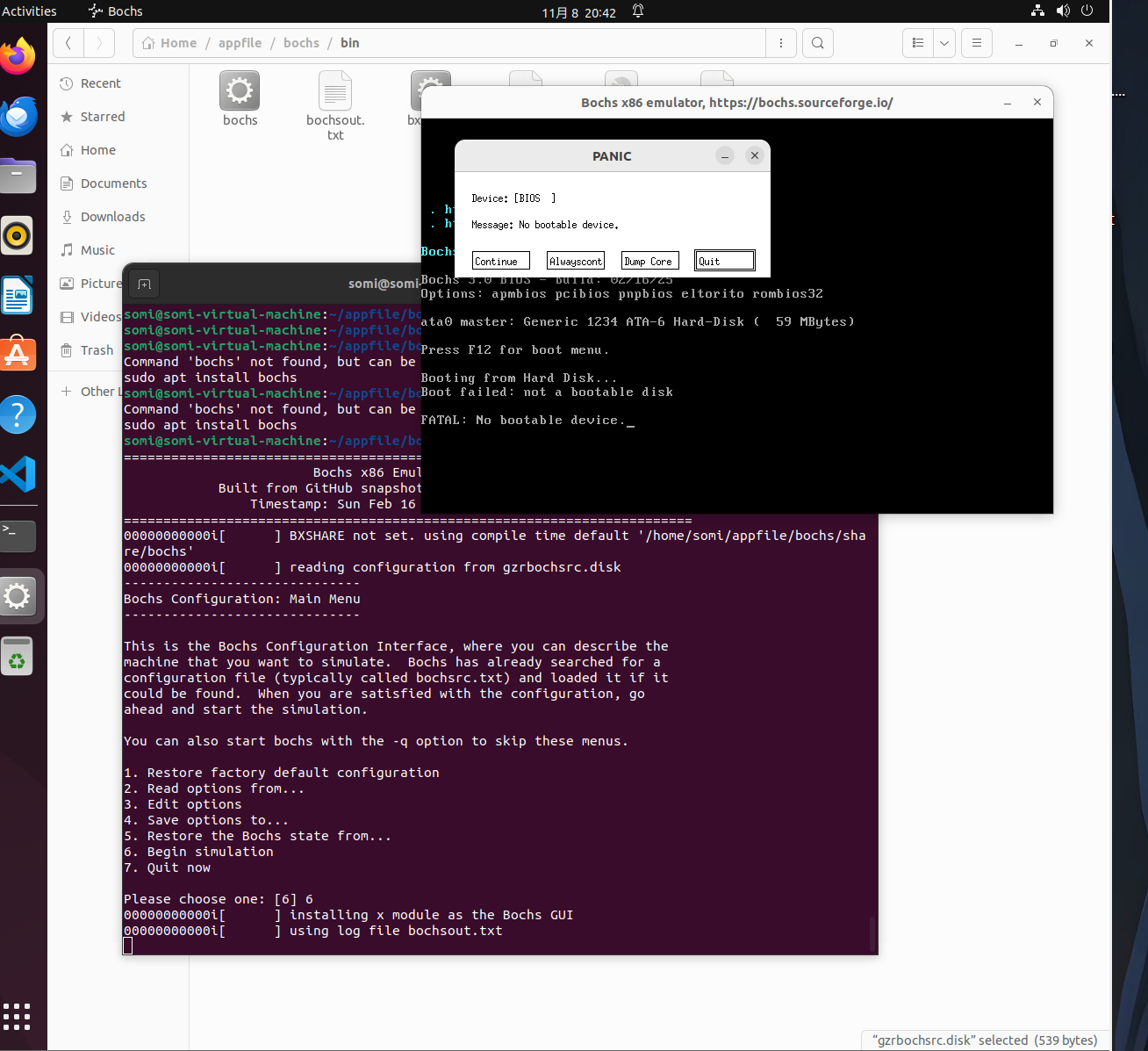1148x1051 pixels.
Task: Open Files app from the dock
Action: click(x=18, y=176)
